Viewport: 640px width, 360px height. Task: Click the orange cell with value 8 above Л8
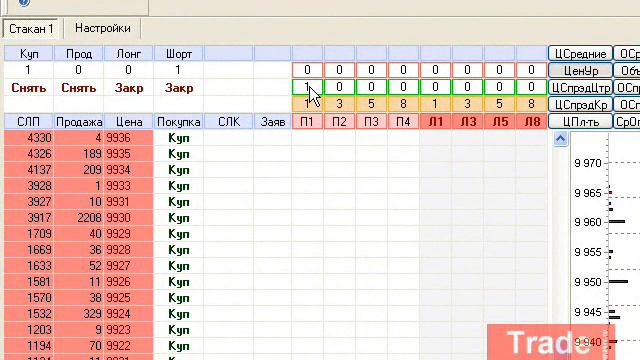tap(531, 104)
